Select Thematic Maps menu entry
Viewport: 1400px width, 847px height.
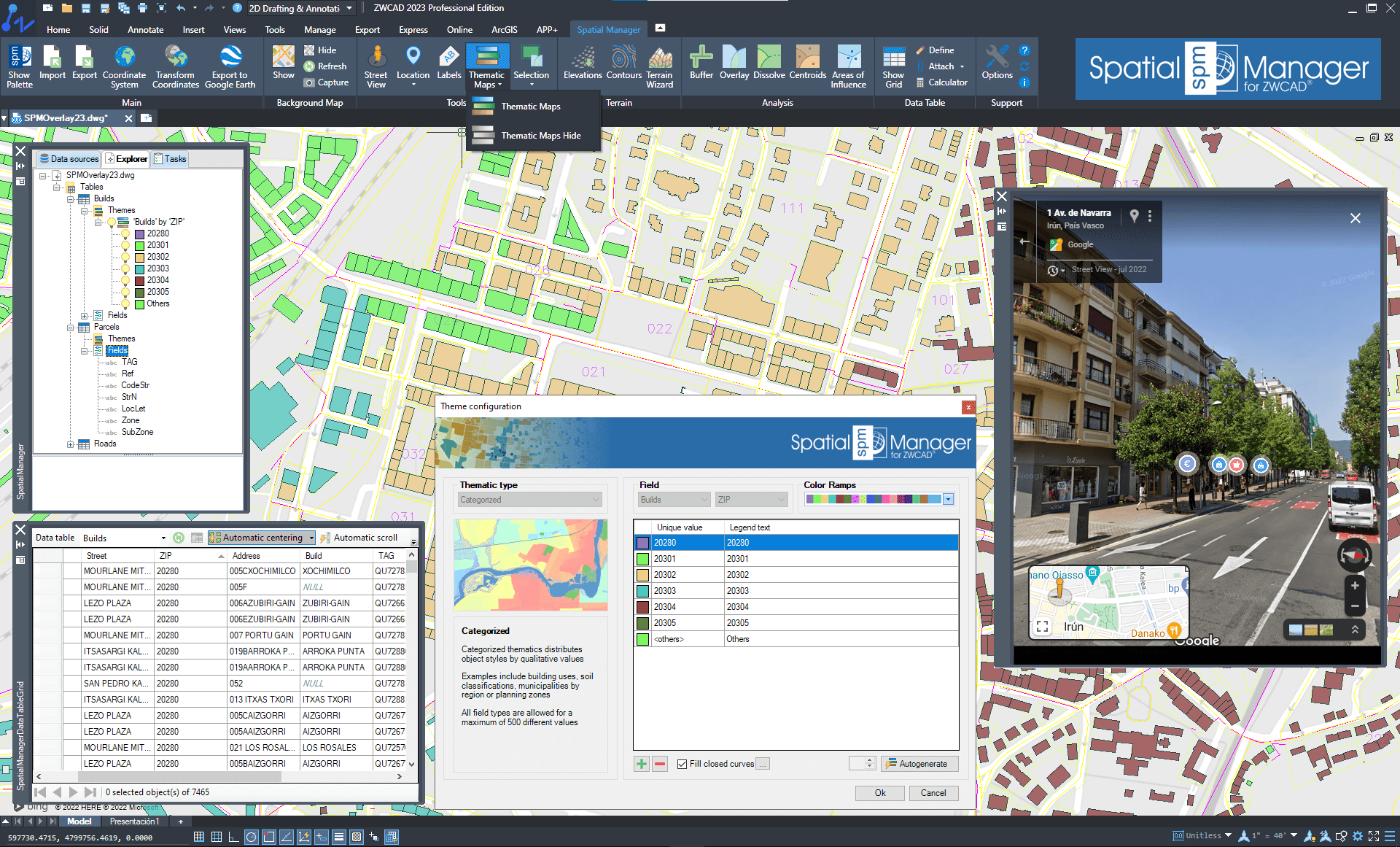[532, 107]
